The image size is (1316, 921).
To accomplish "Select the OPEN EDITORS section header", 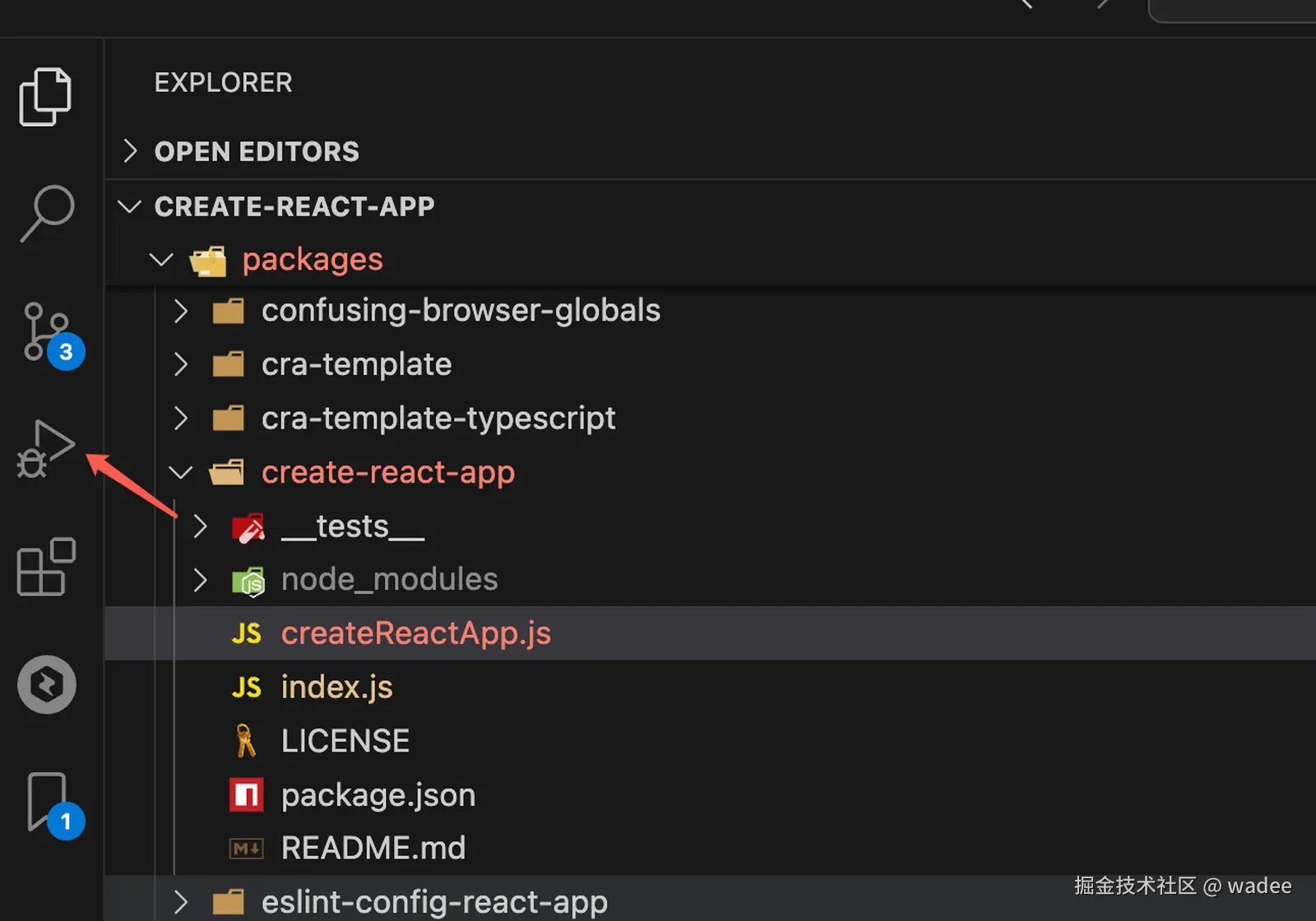I will pyautogui.click(x=257, y=152).
